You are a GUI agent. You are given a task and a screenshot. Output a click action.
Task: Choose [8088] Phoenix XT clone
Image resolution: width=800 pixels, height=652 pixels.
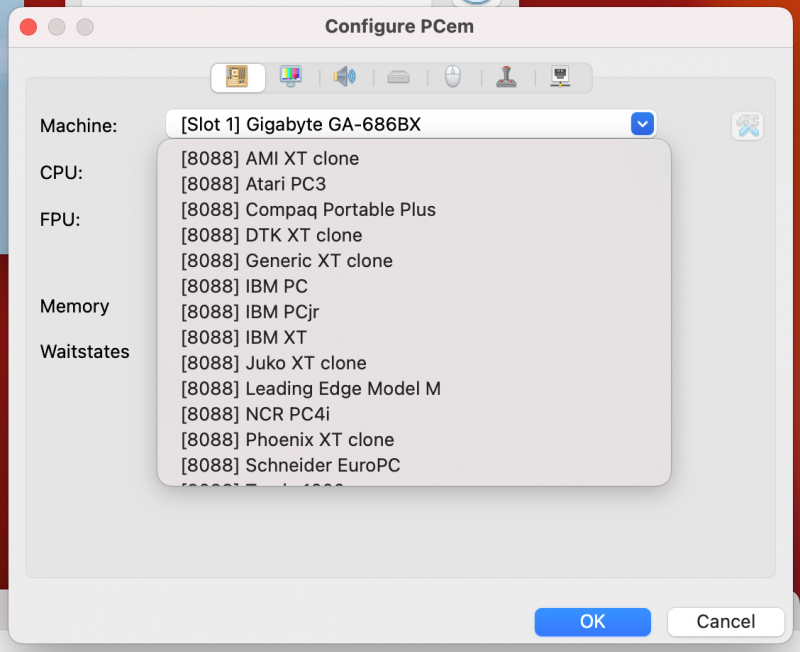point(414,440)
